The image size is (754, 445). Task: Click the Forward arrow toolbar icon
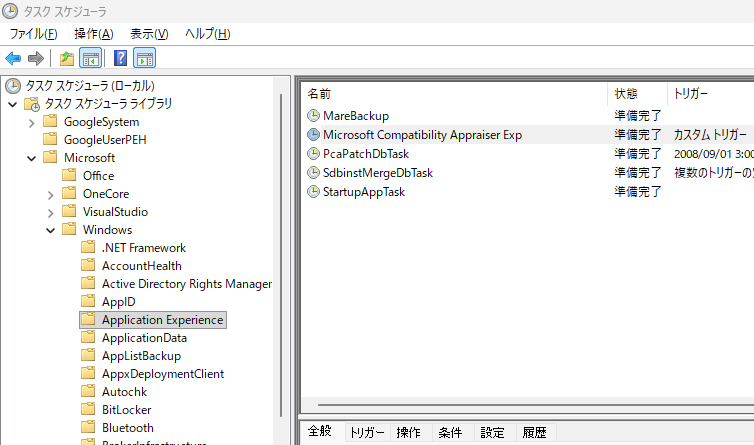click(x=35, y=58)
